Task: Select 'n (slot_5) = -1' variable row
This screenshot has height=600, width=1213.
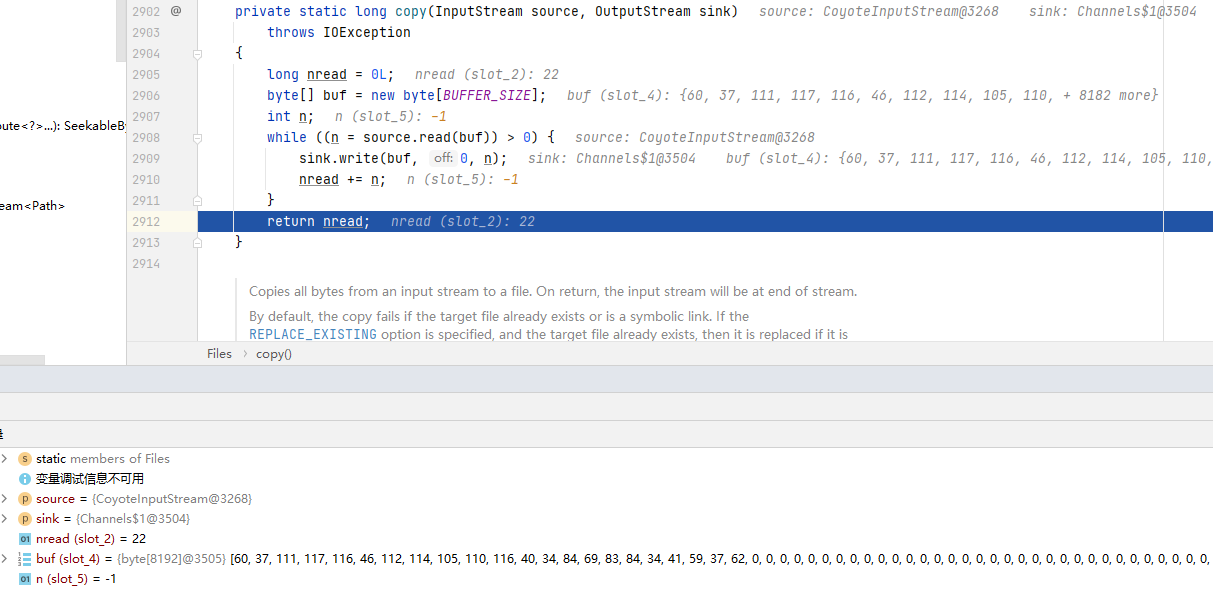Action: coord(606,578)
